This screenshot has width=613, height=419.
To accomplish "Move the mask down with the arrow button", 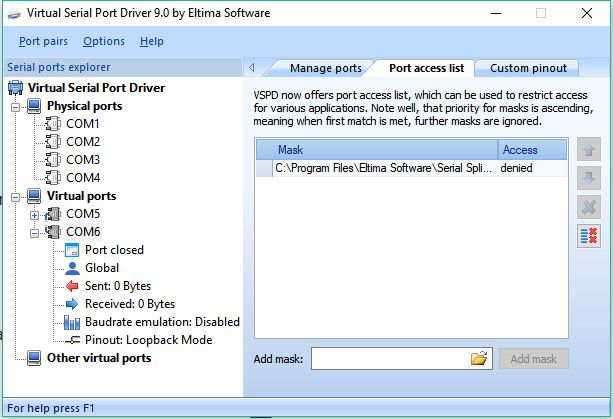I will (x=589, y=178).
